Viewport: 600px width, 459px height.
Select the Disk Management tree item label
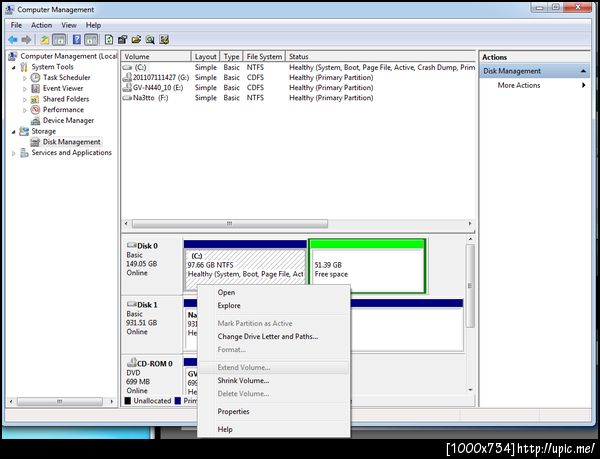(72, 142)
